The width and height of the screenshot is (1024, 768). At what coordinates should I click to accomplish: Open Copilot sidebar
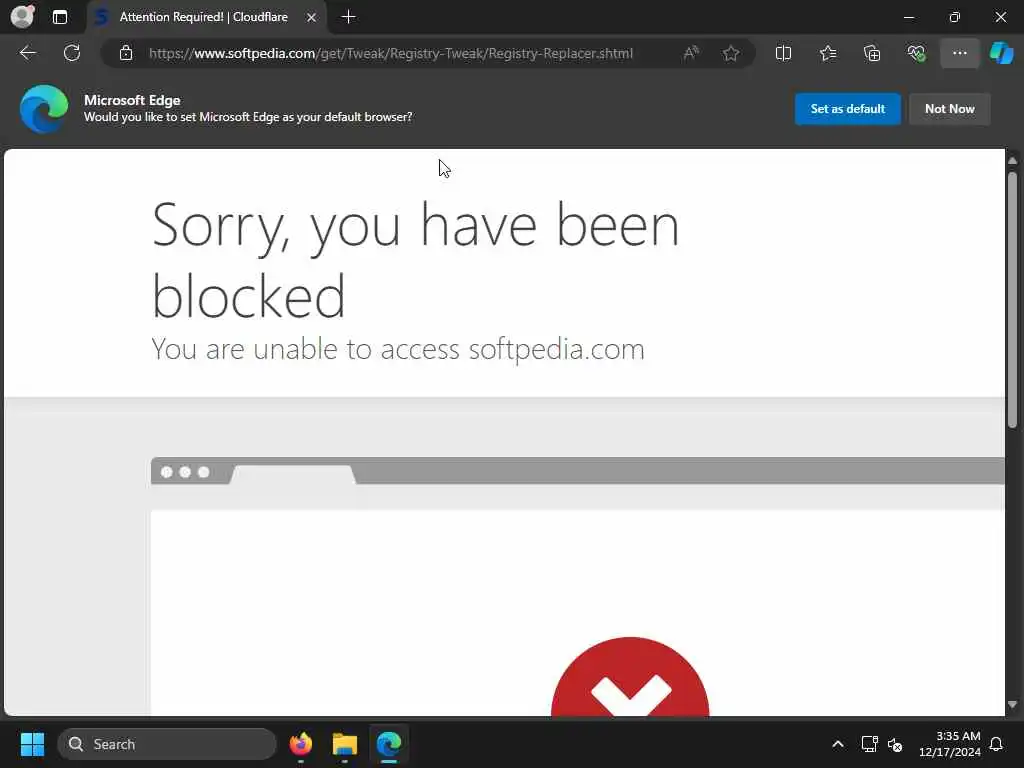point(1001,53)
